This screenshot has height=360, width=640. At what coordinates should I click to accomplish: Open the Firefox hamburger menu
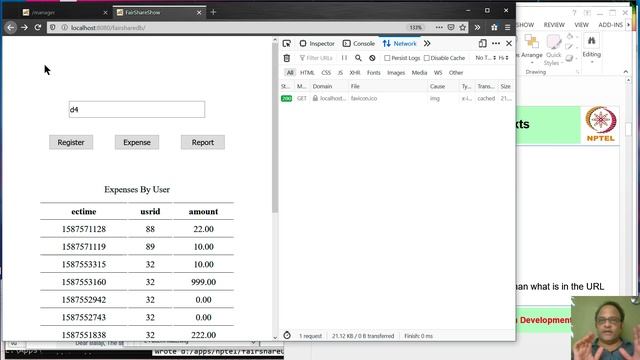coord(507,27)
